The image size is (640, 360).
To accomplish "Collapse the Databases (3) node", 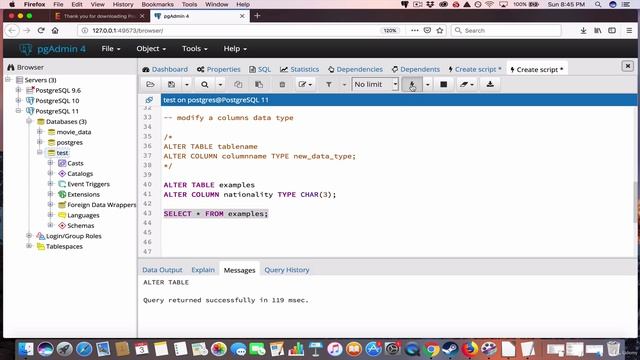I will pyautogui.click(x=29, y=121).
